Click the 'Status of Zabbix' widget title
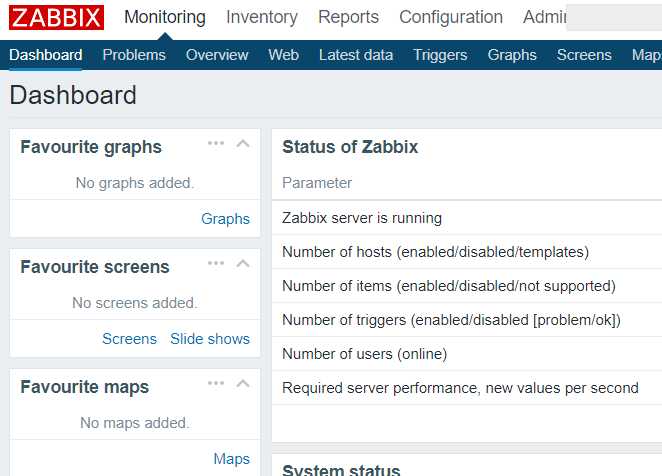 (350, 147)
